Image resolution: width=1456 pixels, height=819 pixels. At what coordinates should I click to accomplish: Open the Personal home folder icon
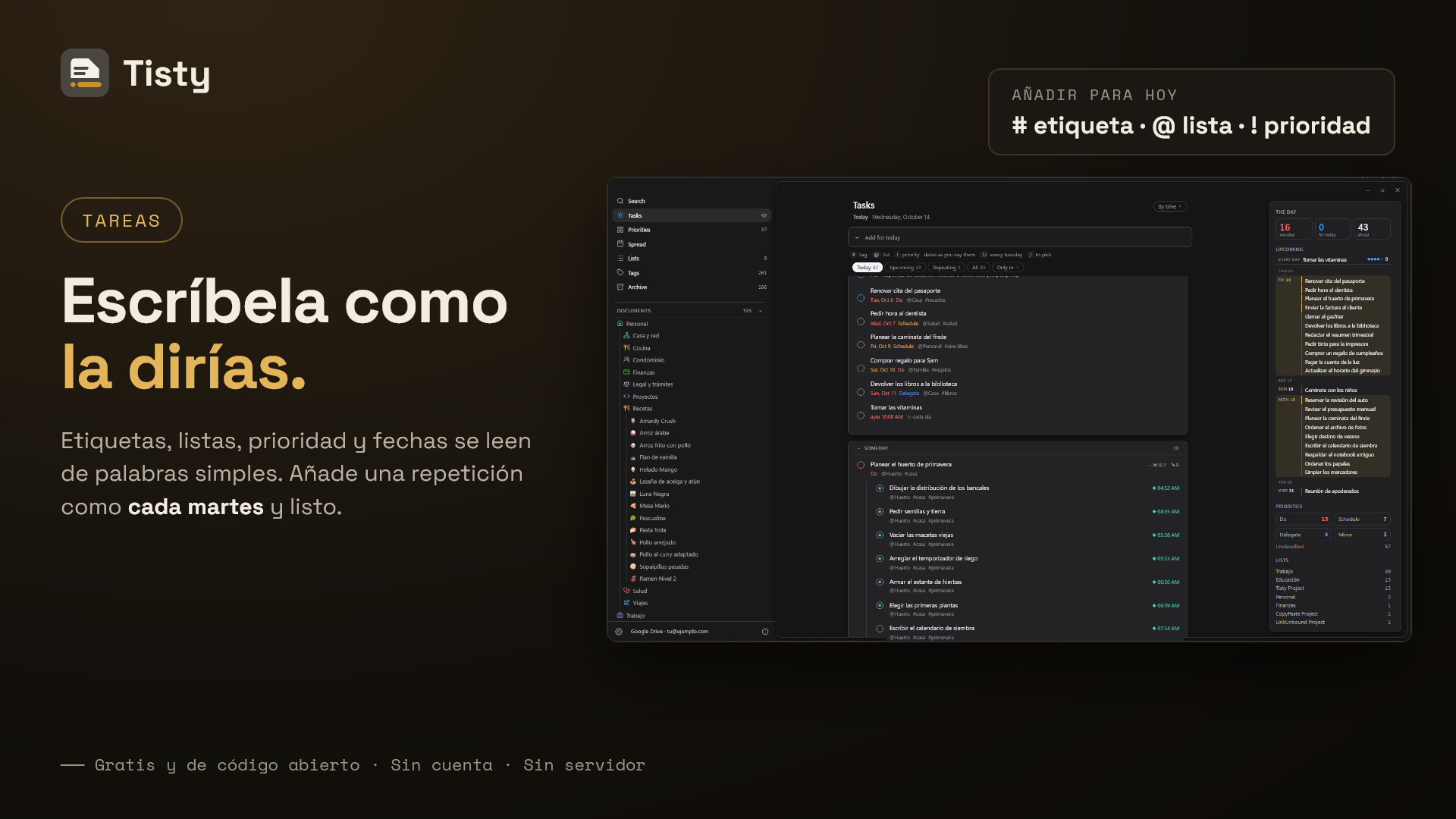(x=620, y=324)
